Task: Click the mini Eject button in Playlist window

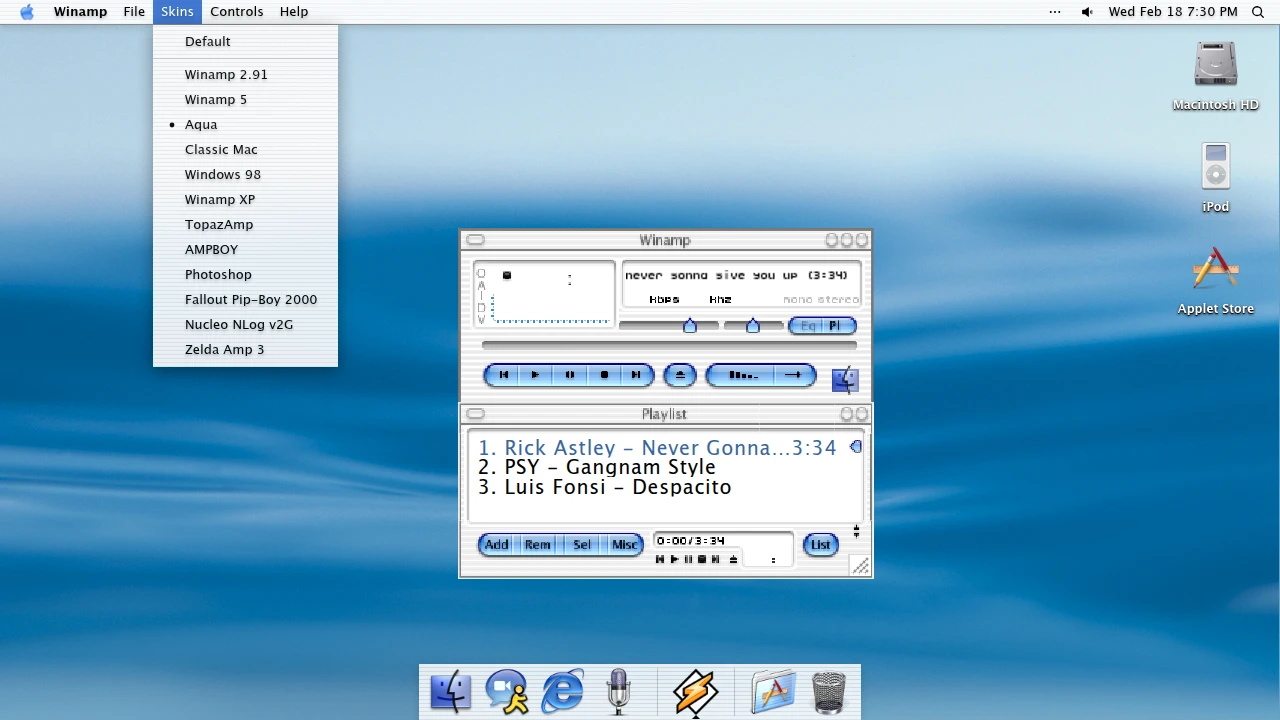Action: (733, 559)
